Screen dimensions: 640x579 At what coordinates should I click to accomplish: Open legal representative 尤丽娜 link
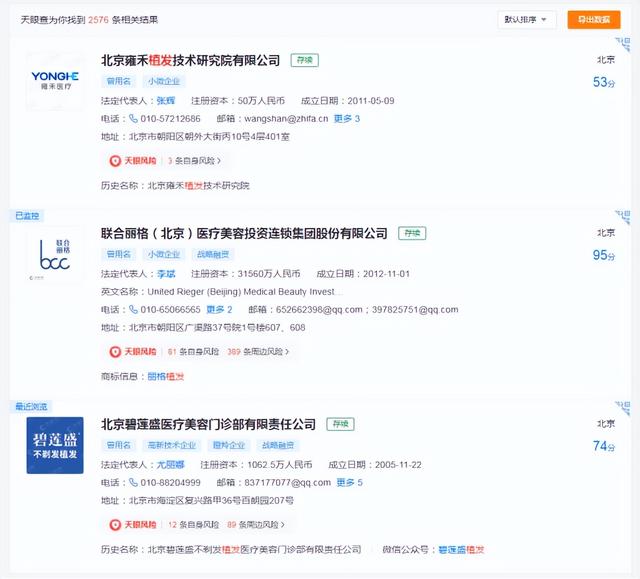[170, 465]
